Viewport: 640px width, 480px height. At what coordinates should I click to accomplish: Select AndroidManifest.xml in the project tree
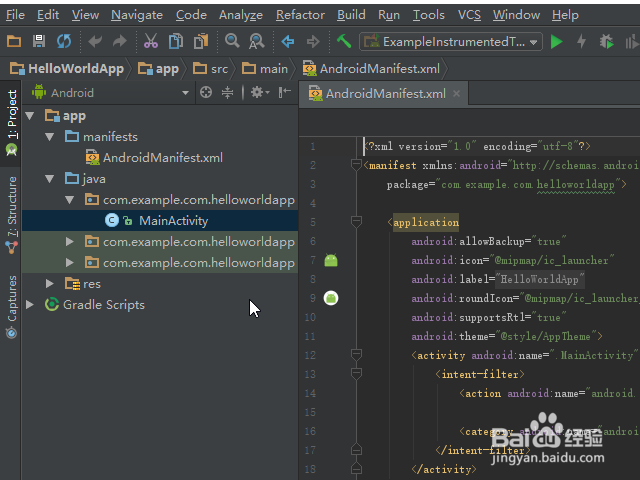(160, 158)
